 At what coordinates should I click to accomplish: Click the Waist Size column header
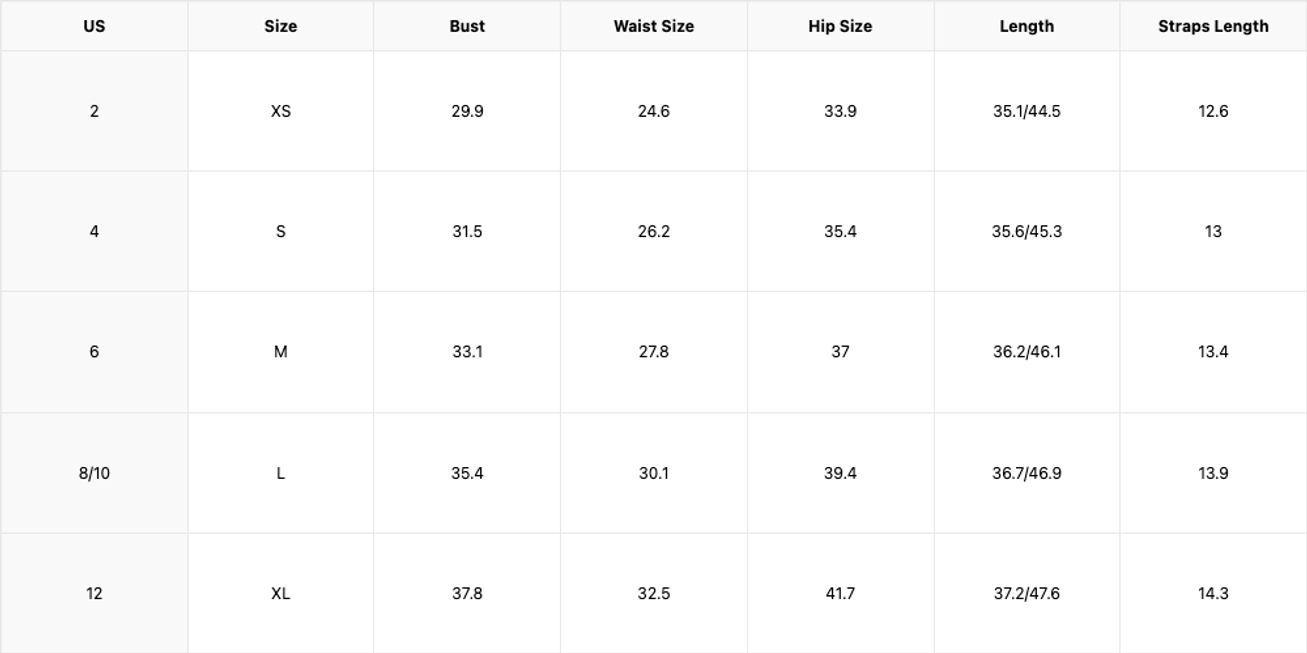(653, 27)
